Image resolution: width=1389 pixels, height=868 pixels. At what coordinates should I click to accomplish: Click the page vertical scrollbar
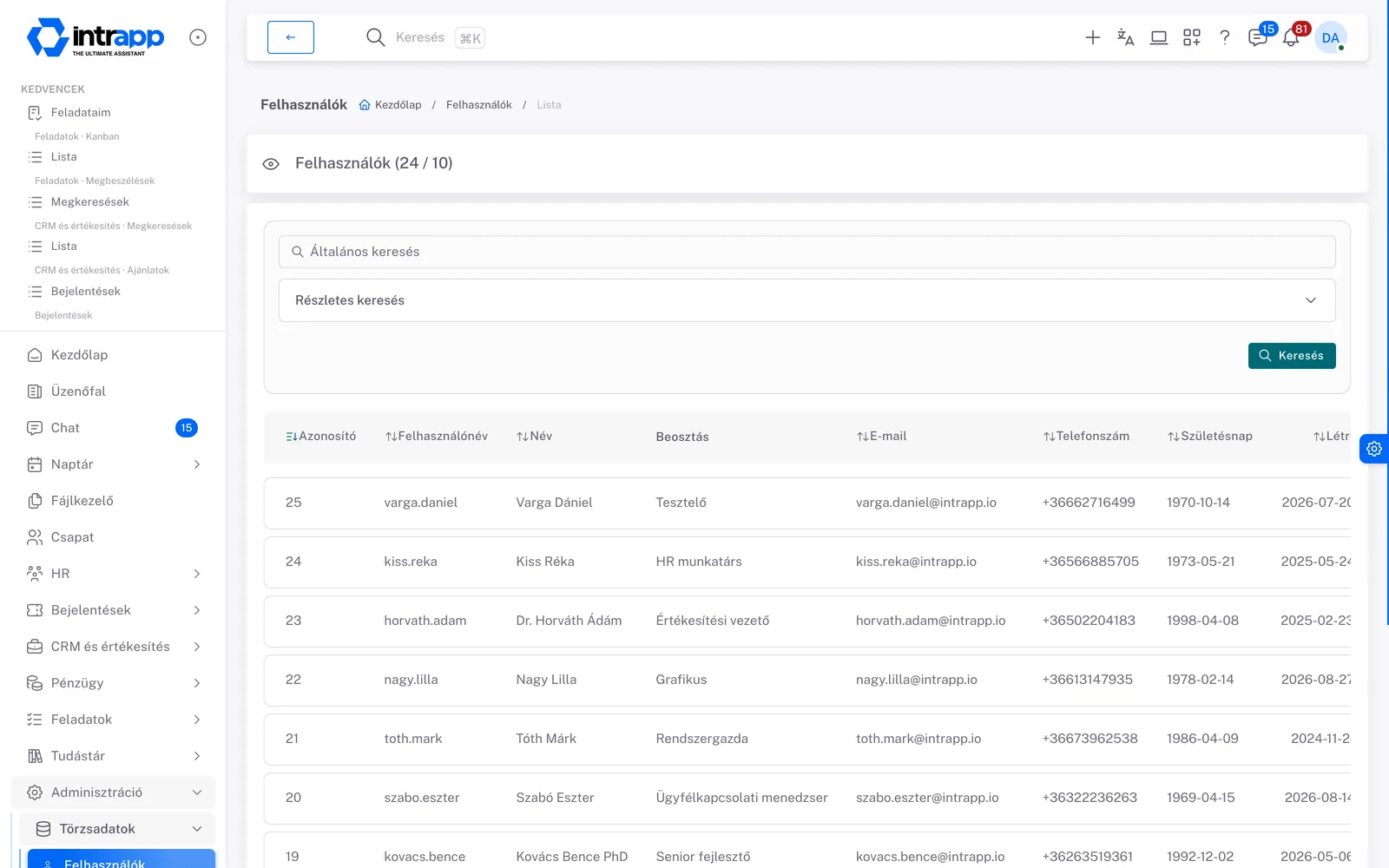pyautogui.click(x=1386, y=312)
